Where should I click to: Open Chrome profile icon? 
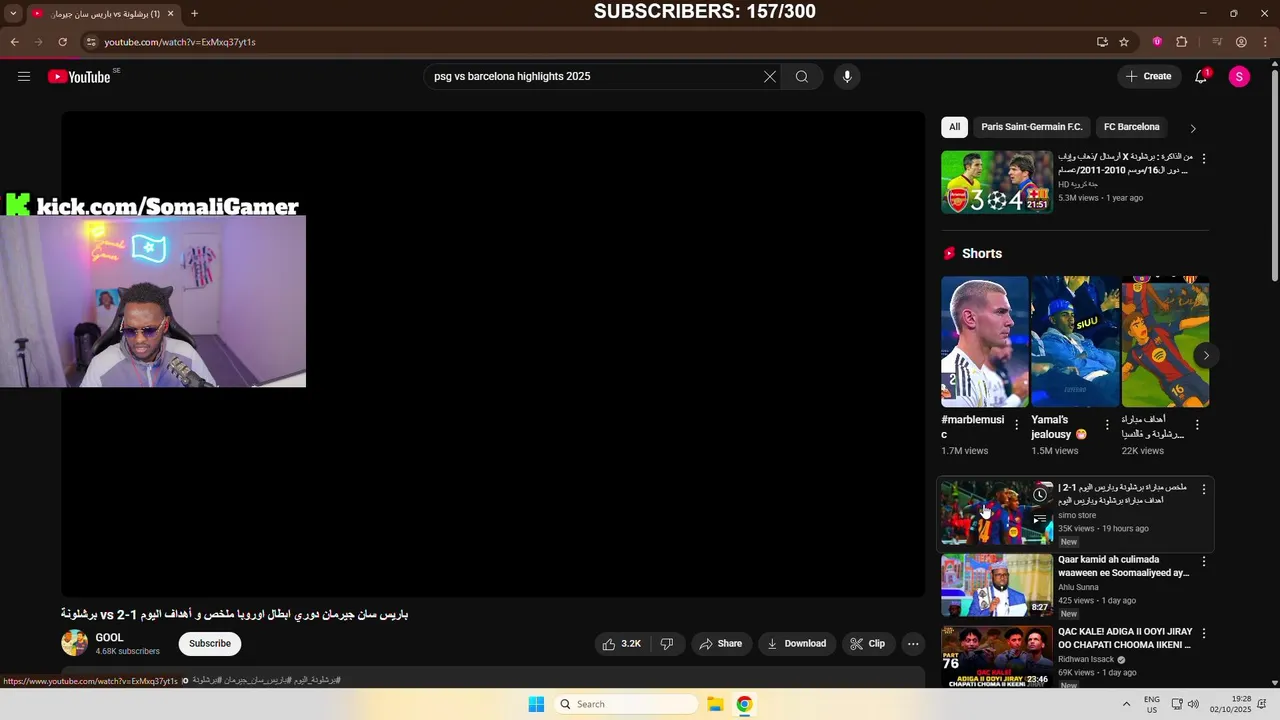pyautogui.click(x=1241, y=42)
